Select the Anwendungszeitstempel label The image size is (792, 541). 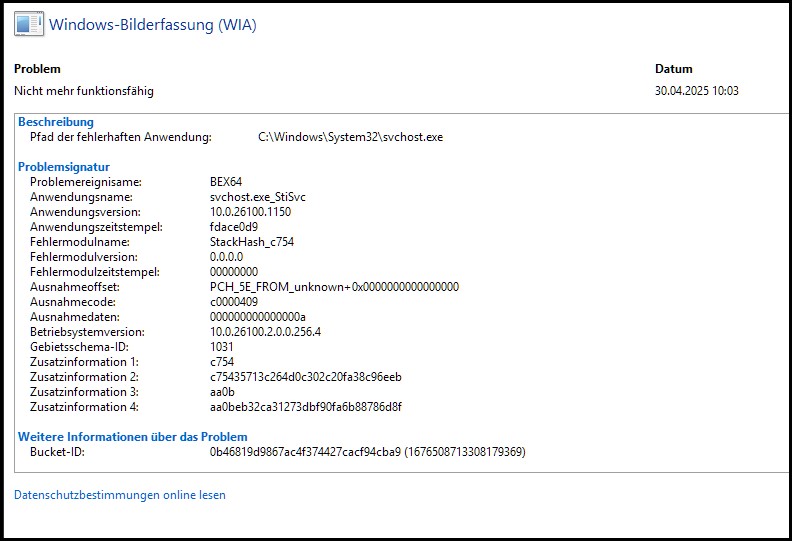click(x=96, y=227)
